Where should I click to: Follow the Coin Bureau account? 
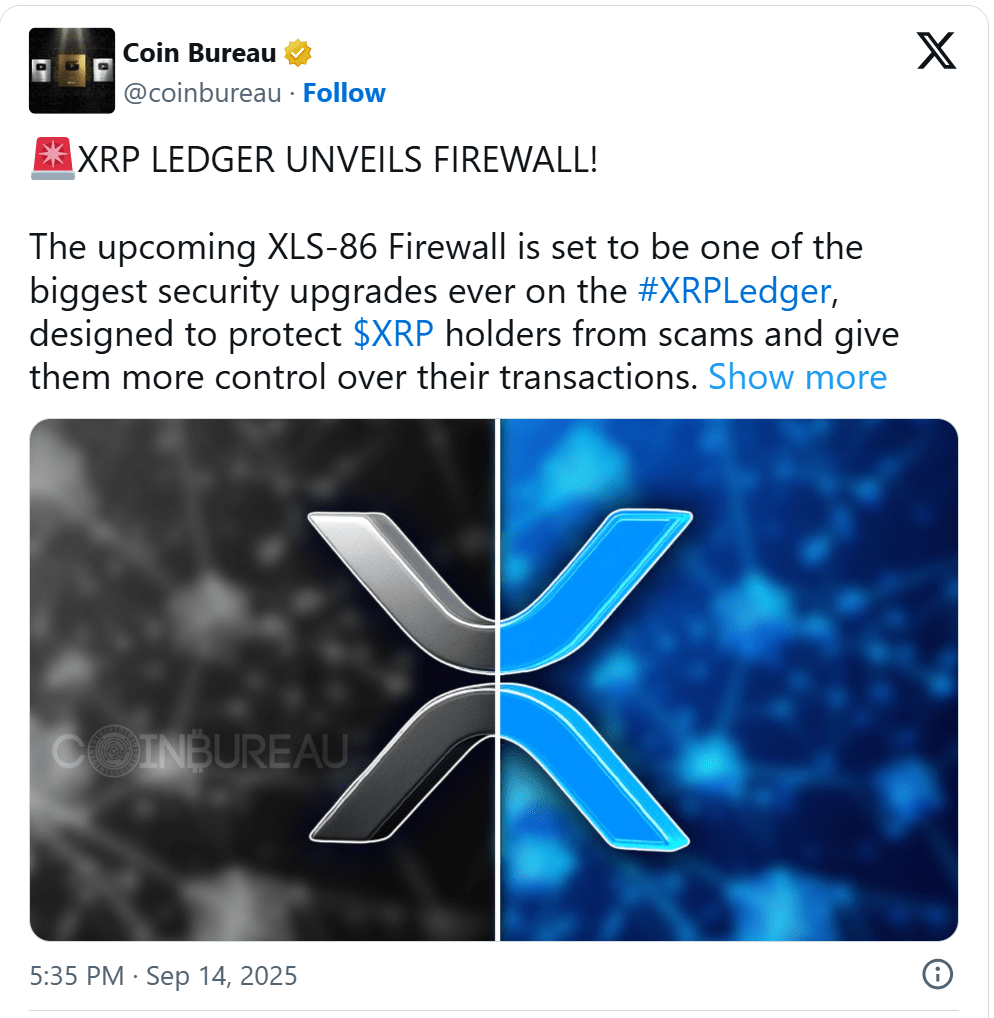click(344, 93)
